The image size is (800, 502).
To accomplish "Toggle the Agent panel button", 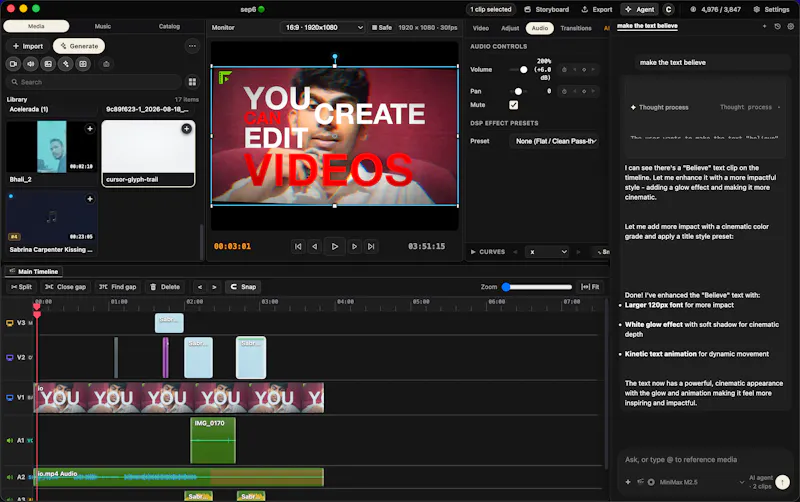I will (x=640, y=9).
